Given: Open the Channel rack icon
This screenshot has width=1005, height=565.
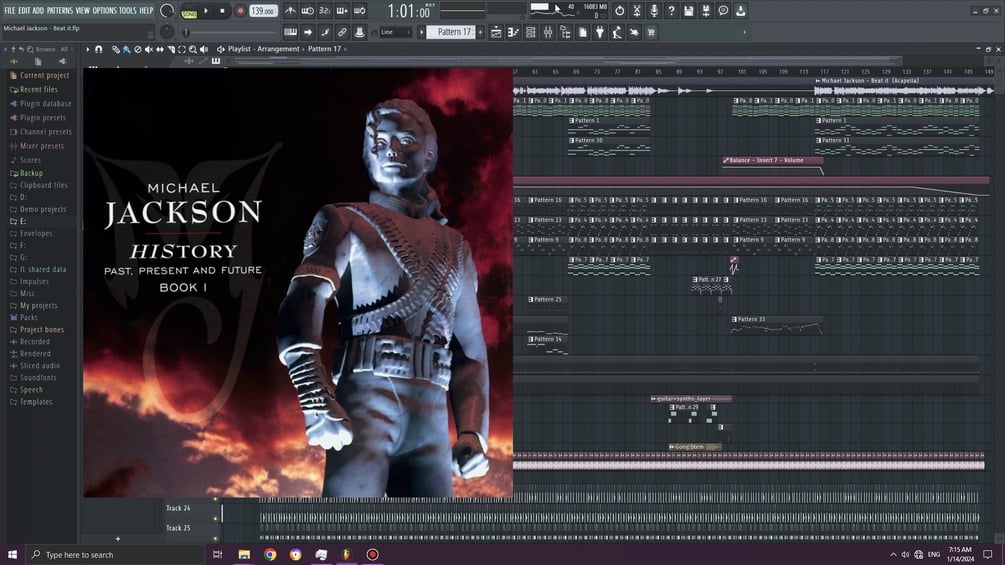Looking at the screenshot, I should click(x=531, y=32).
